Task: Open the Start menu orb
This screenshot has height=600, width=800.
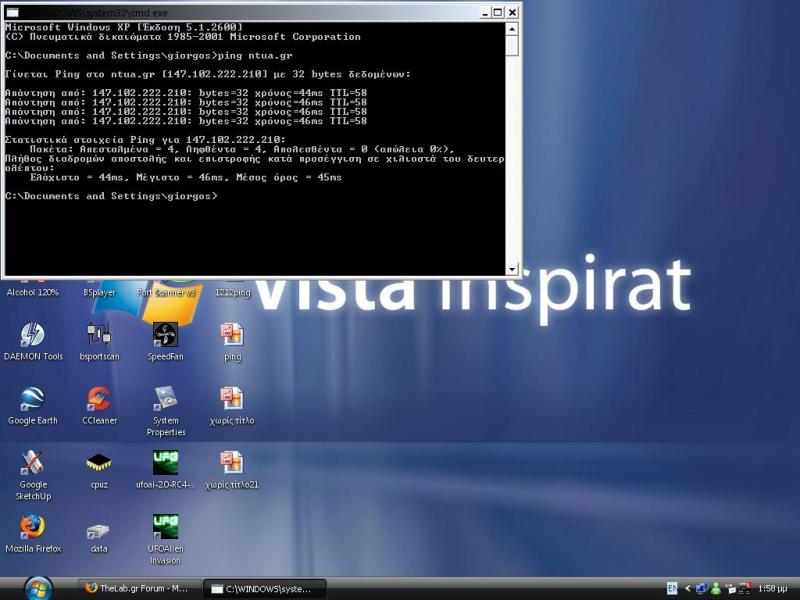Action: click(38, 589)
